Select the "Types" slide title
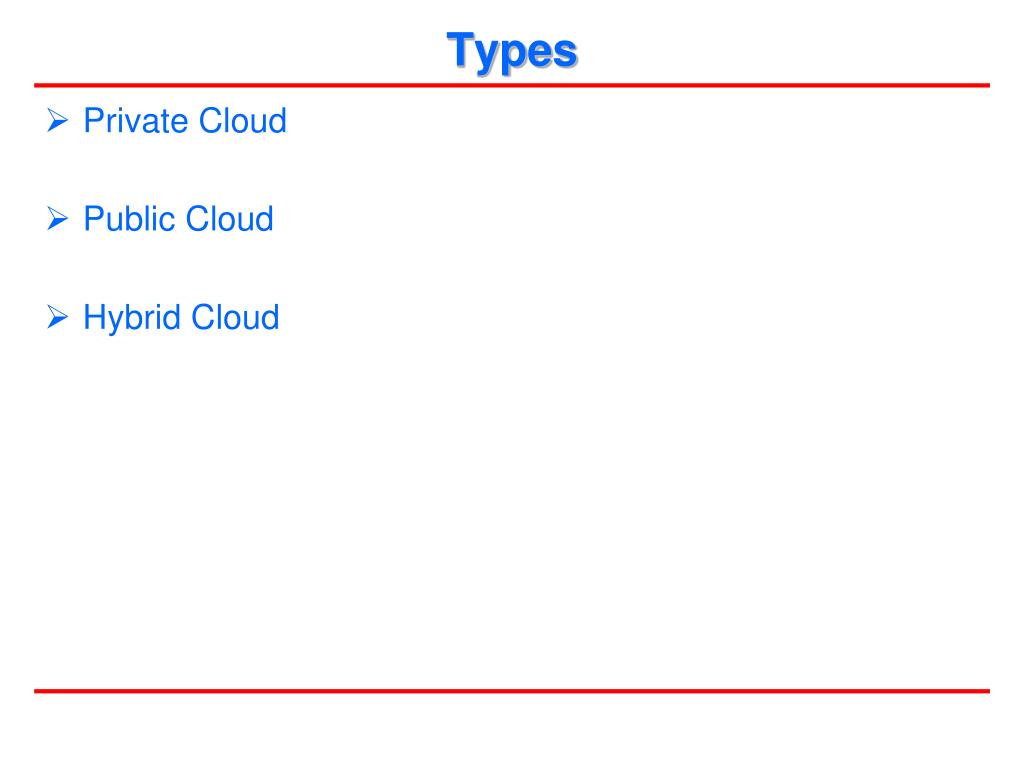The image size is (1024, 768). 512,52
